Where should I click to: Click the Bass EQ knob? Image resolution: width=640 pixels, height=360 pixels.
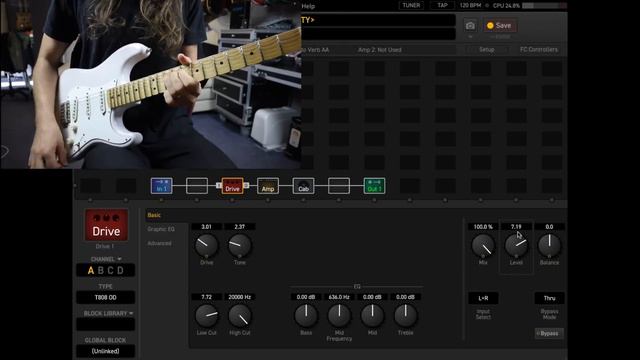[x=306, y=316]
